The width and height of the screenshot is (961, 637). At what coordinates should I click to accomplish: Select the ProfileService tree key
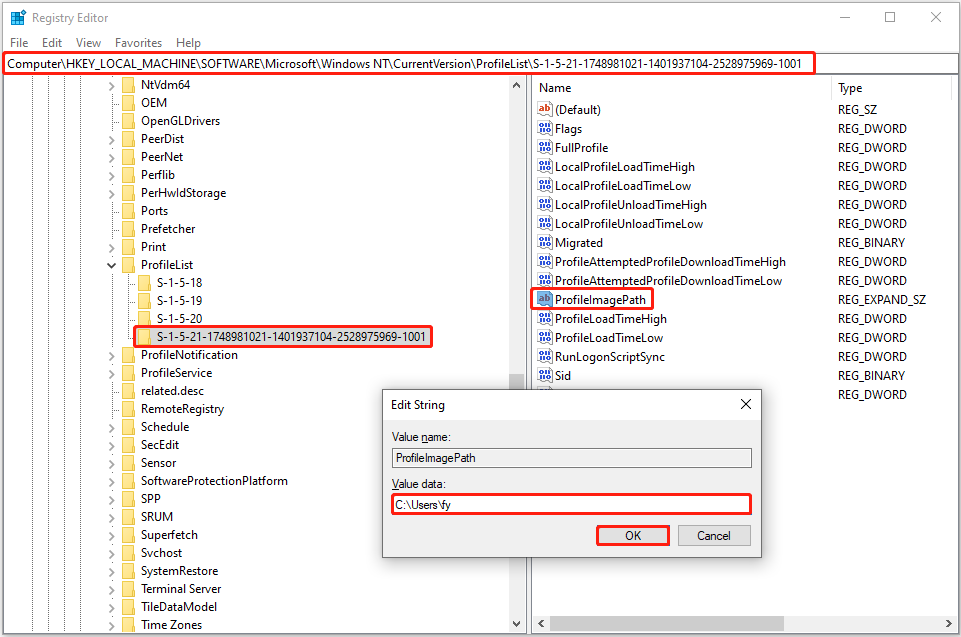point(177,373)
